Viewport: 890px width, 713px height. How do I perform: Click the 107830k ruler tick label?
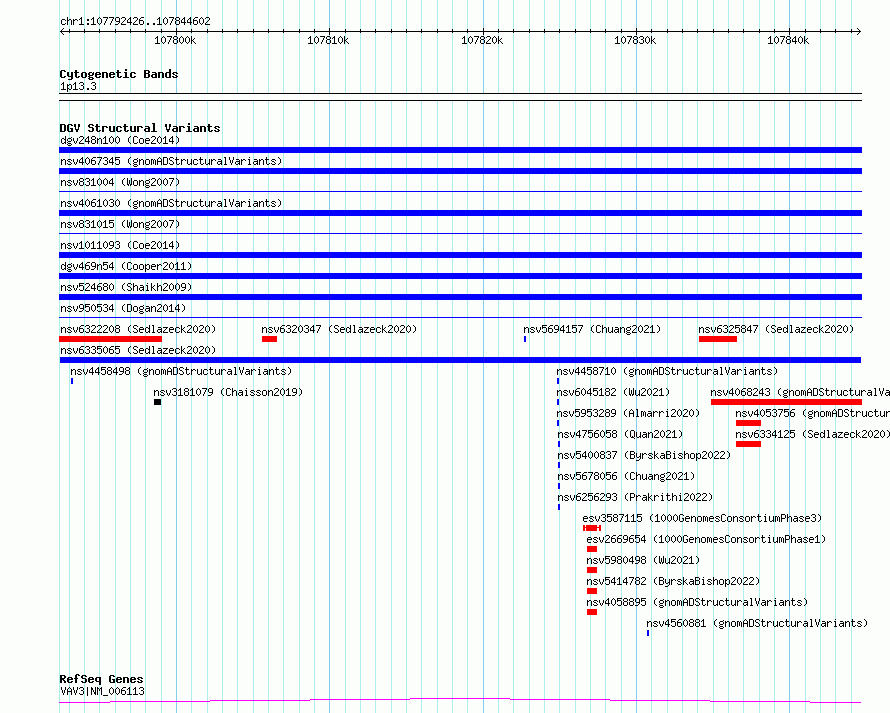click(635, 40)
